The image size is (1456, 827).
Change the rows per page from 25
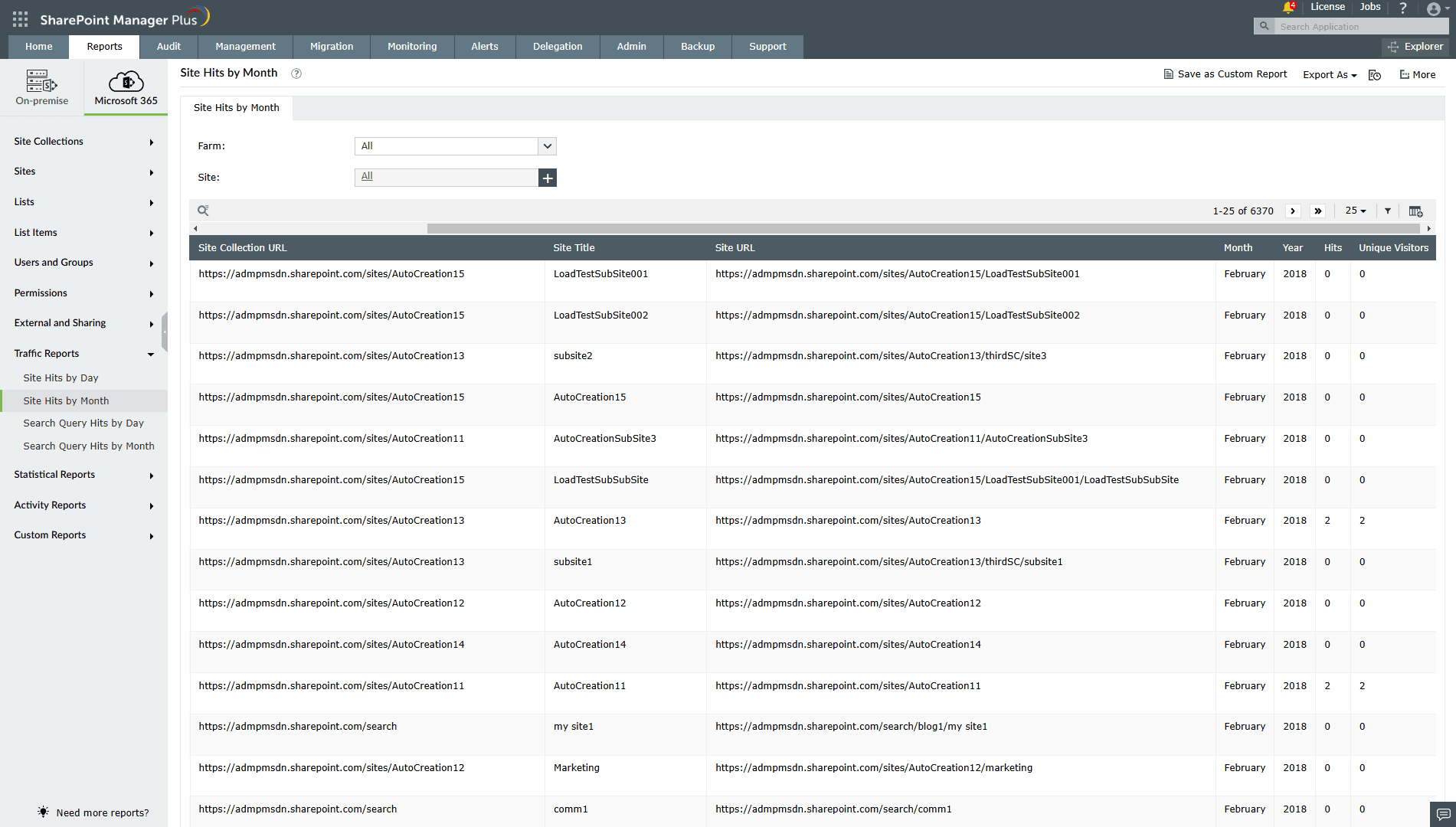(x=1356, y=211)
